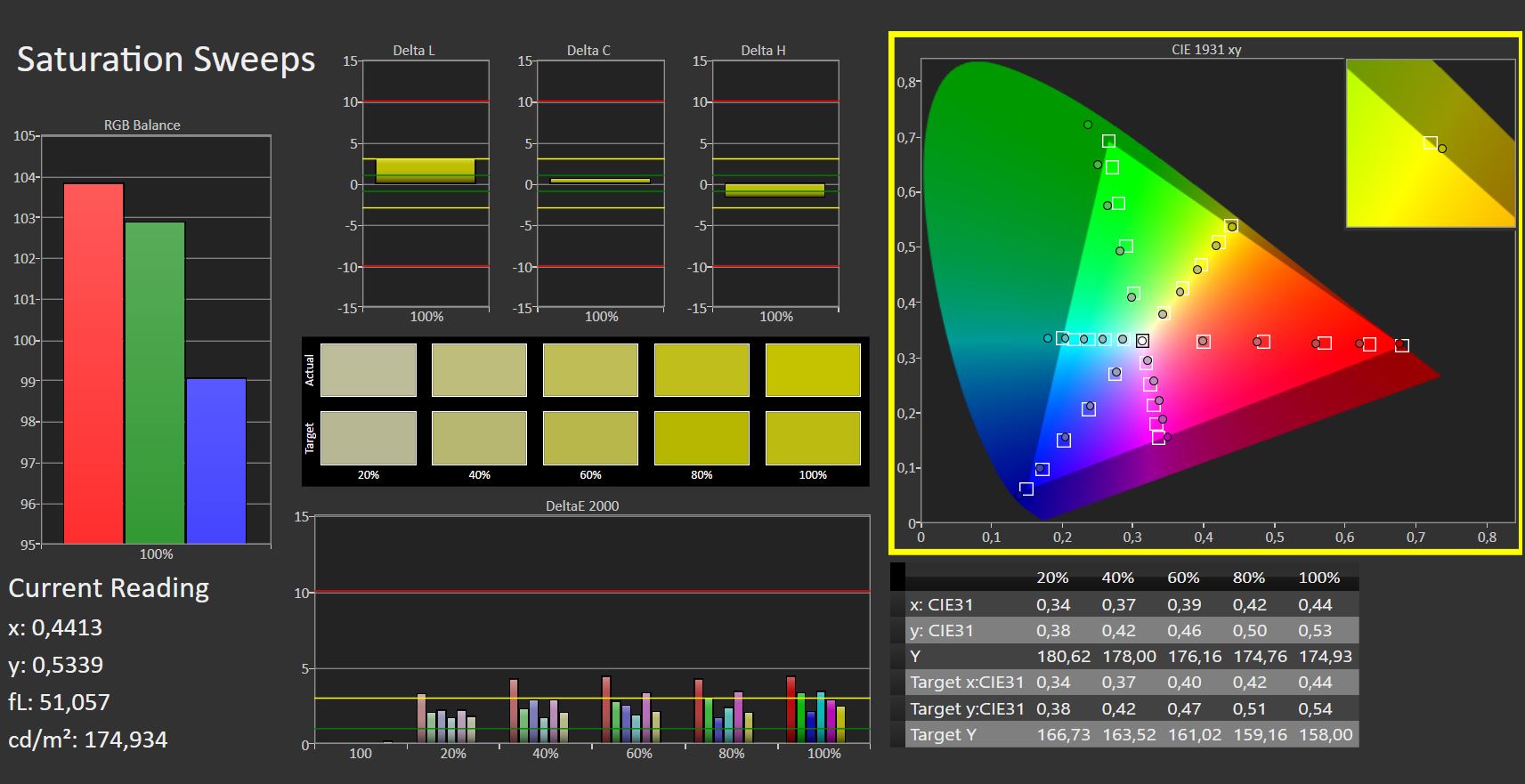Click table cell "180,62"
1525x784 pixels.
point(1063,657)
